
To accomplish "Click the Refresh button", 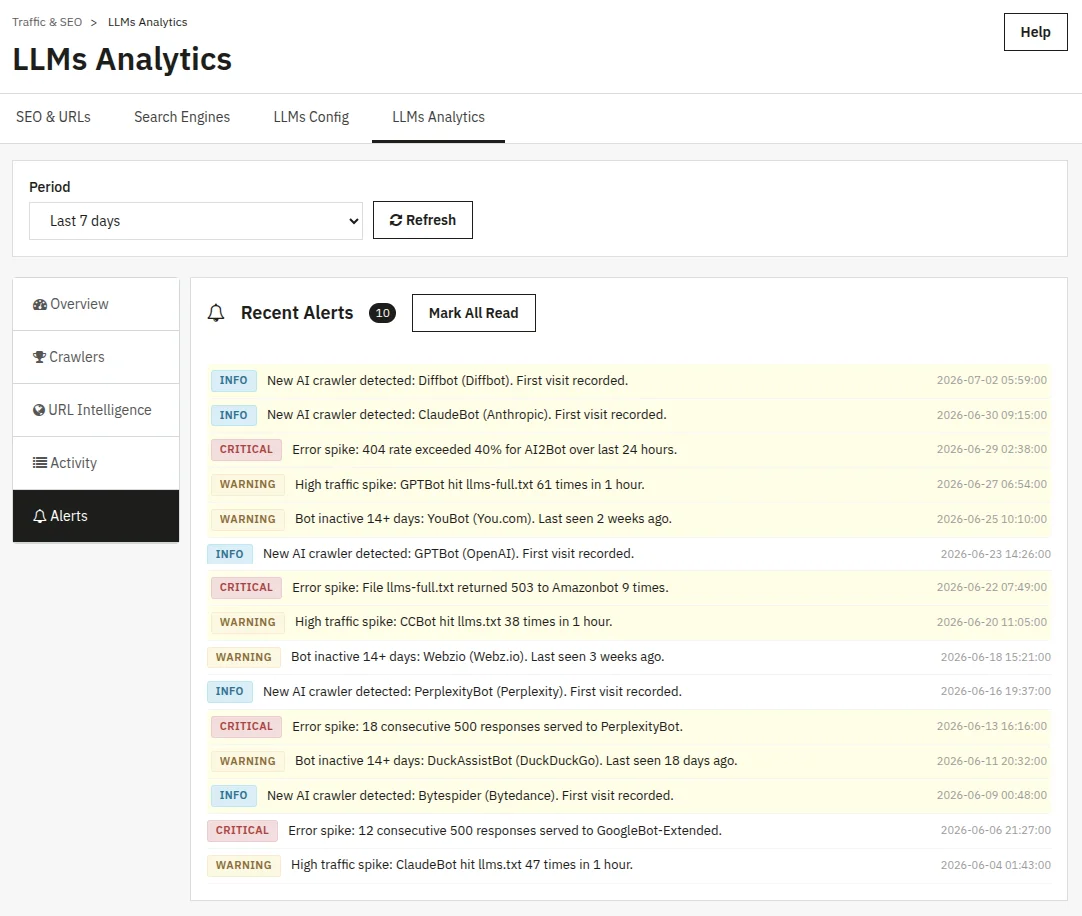I will tap(423, 220).
